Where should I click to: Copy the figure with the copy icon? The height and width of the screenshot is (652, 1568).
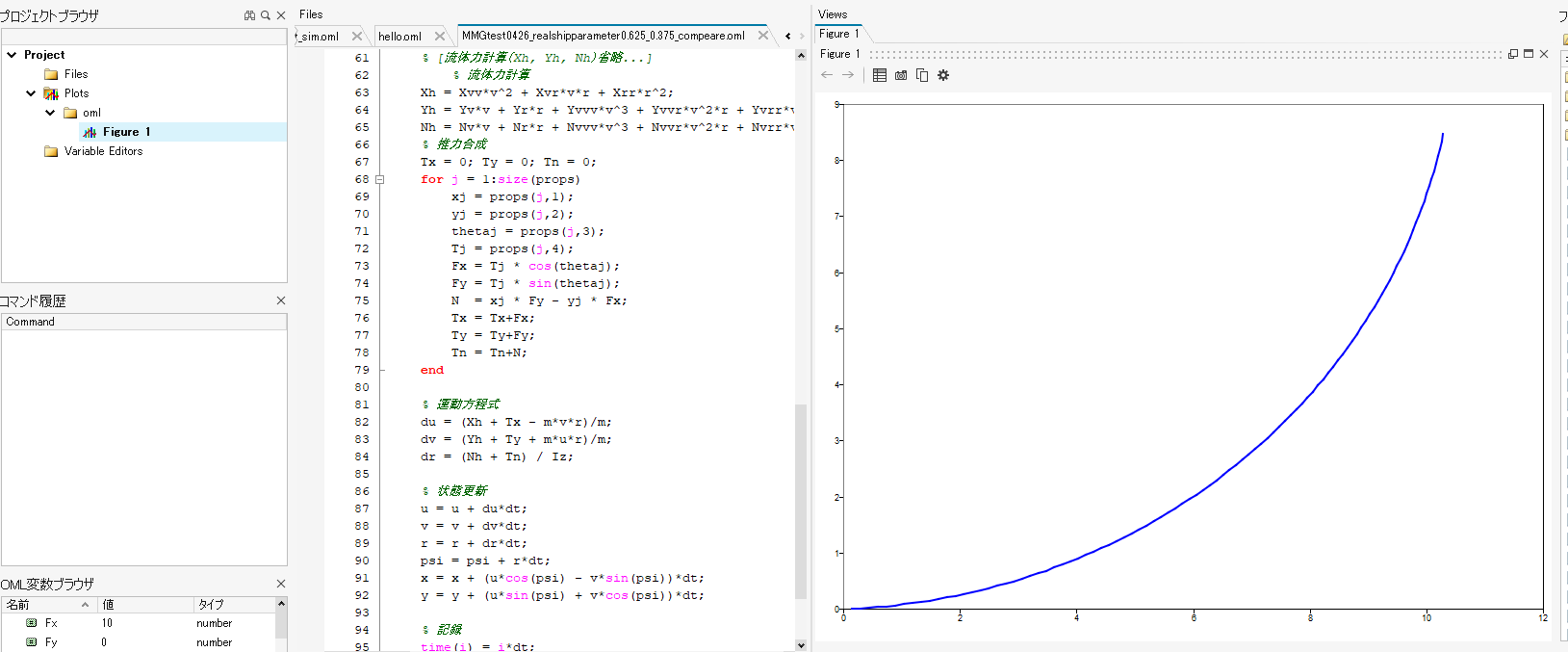922,75
